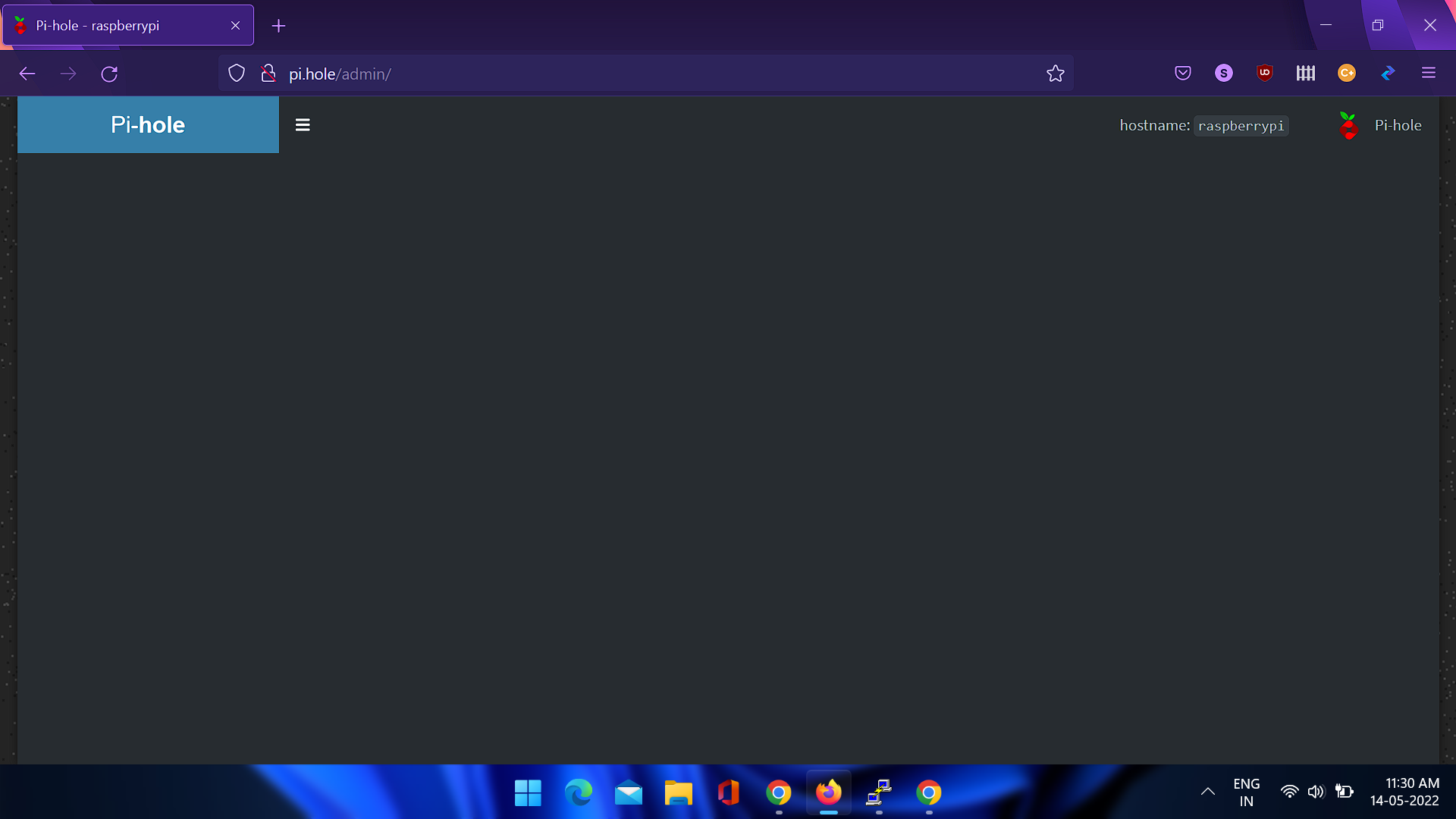
Task: Open File Explorer from taskbar
Action: (x=678, y=793)
